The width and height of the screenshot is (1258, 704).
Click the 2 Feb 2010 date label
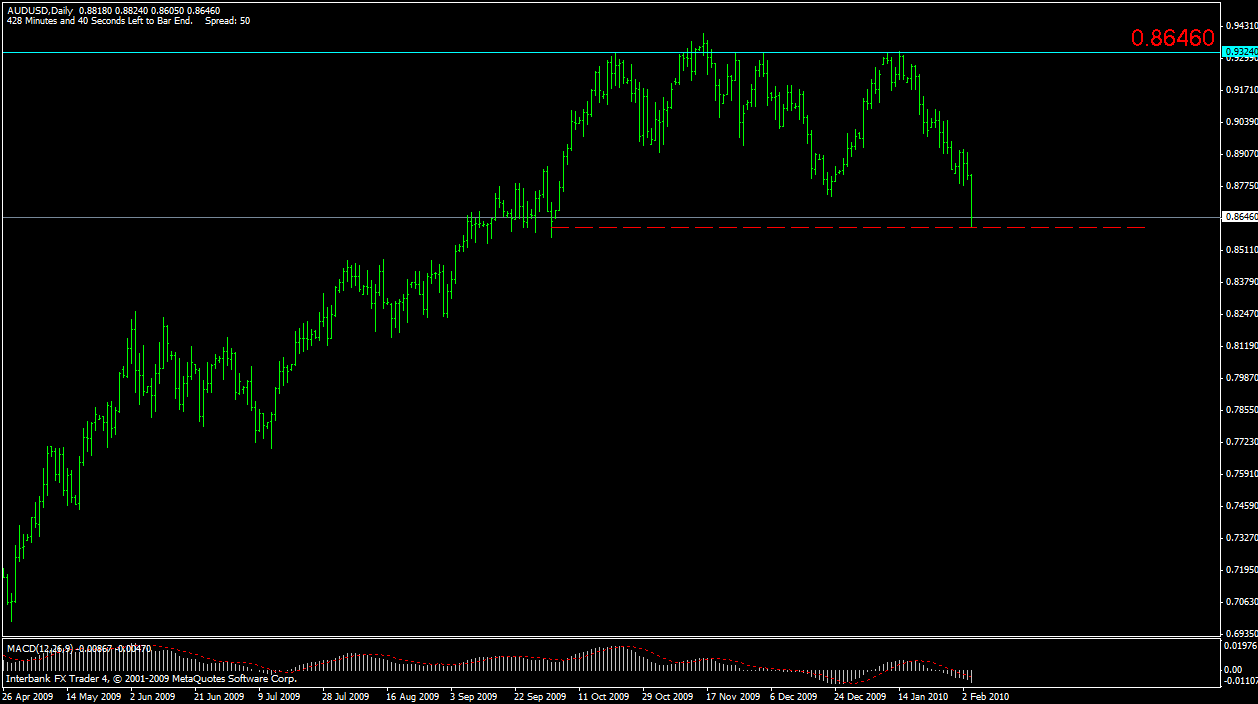[984, 695]
